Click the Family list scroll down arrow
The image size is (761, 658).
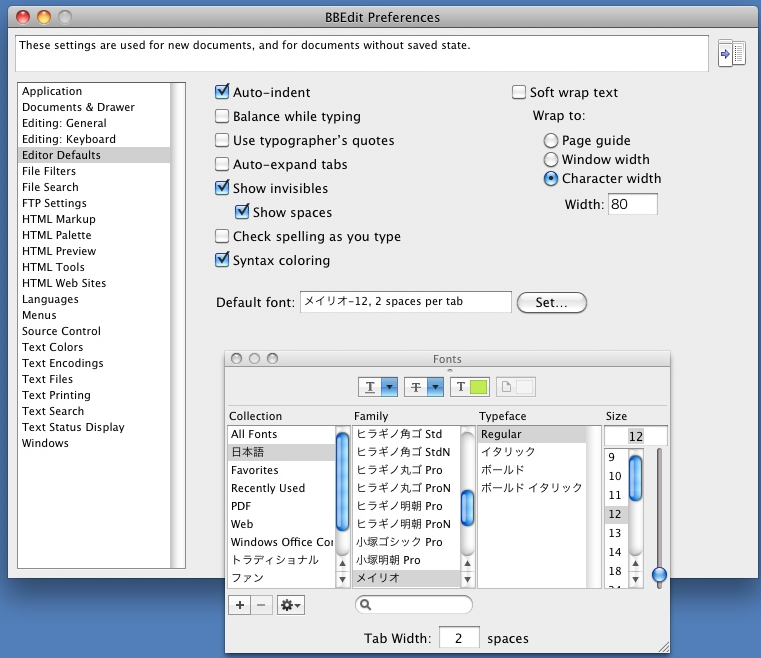pyautogui.click(x=467, y=581)
